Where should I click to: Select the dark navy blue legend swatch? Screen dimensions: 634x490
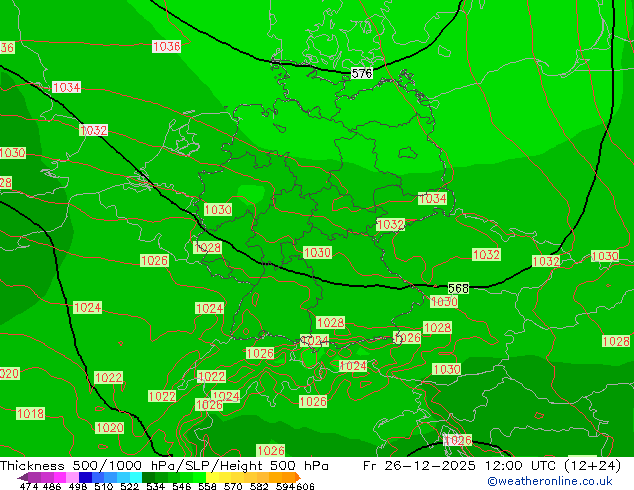[85, 477]
